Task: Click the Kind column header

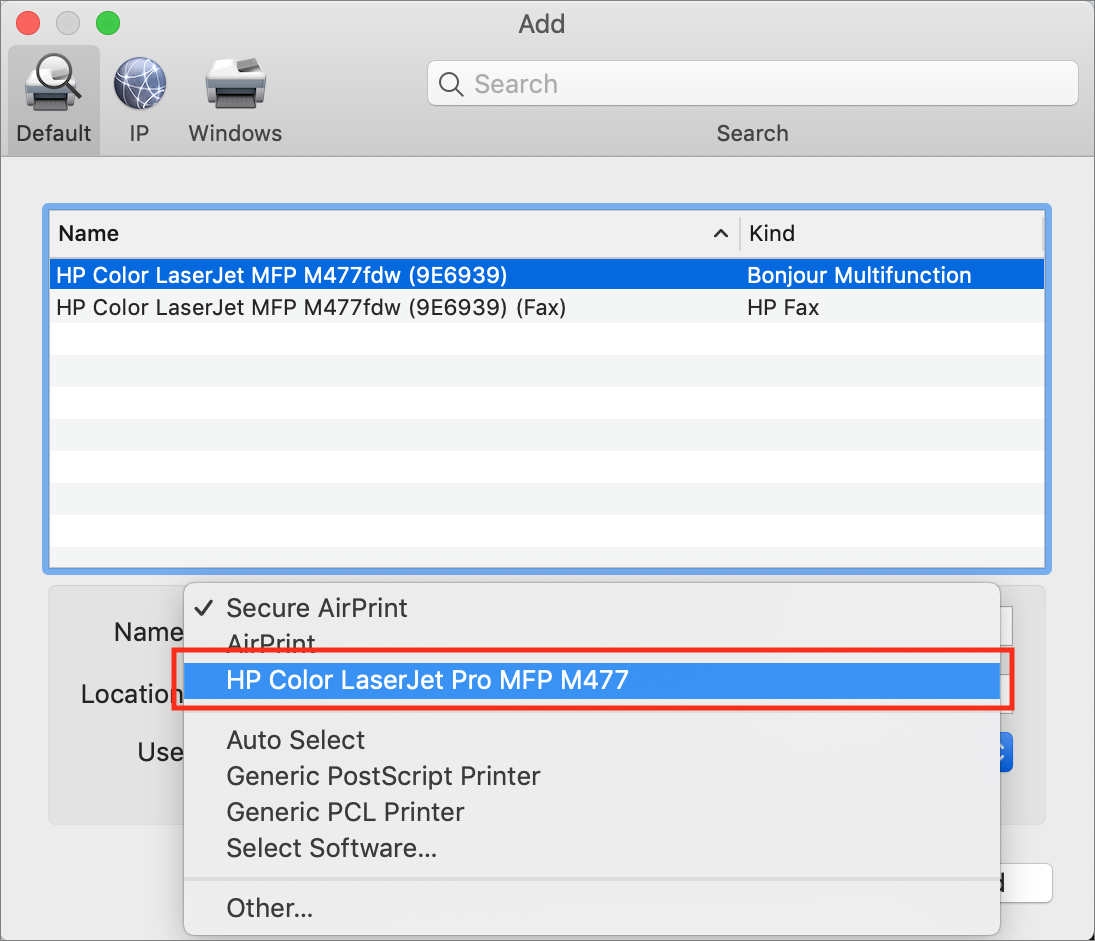Action: click(771, 233)
